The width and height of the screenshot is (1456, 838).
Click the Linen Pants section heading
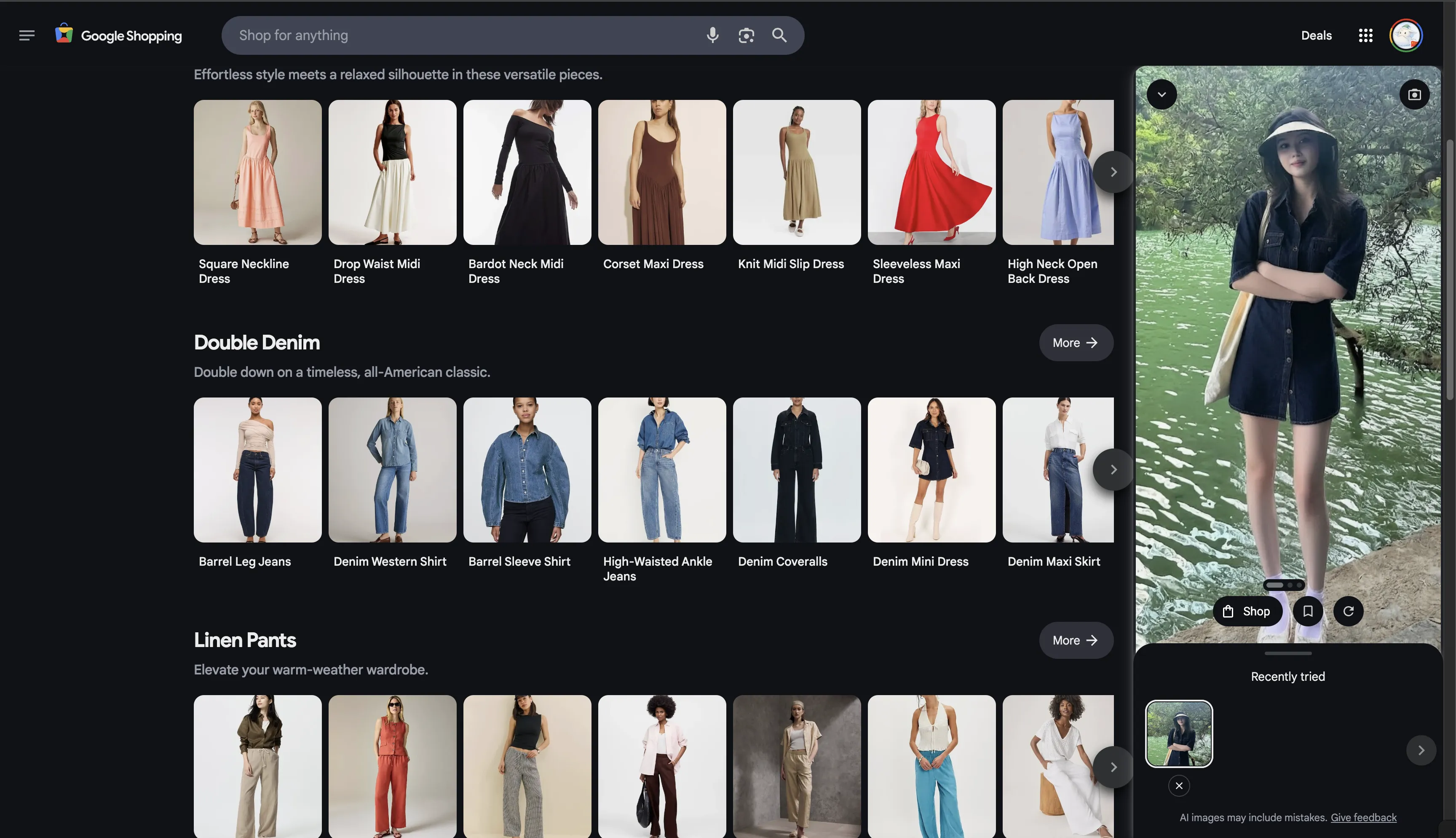click(x=245, y=640)
